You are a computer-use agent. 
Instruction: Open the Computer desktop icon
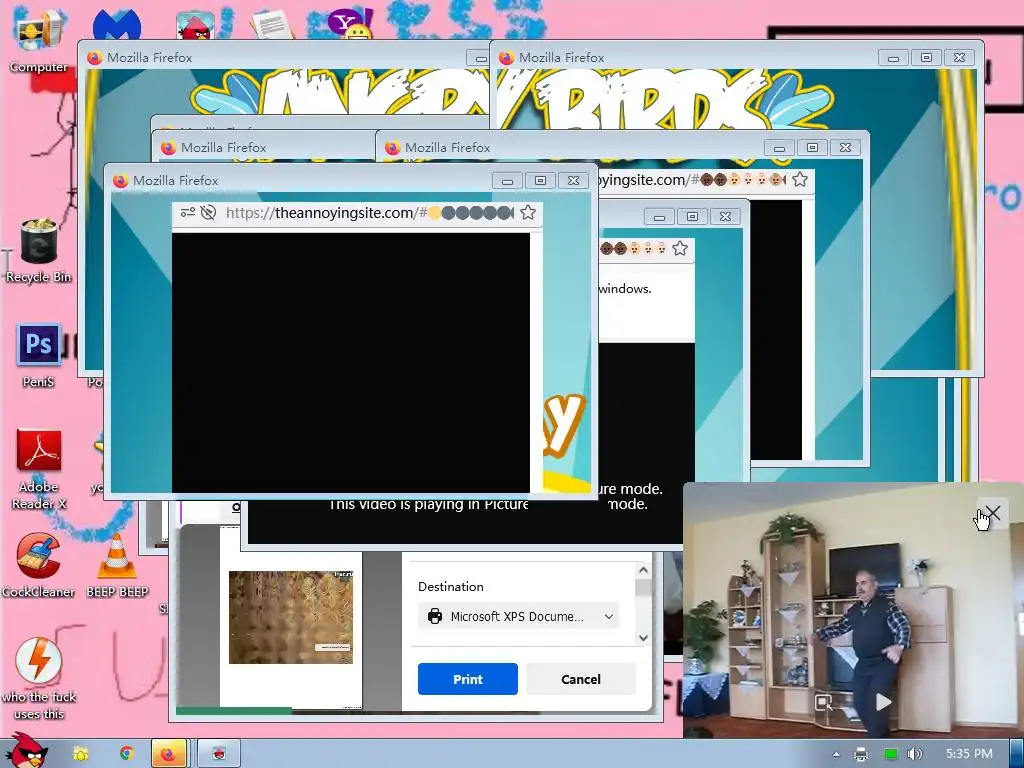pyautogui.click(x=39, y=39)
